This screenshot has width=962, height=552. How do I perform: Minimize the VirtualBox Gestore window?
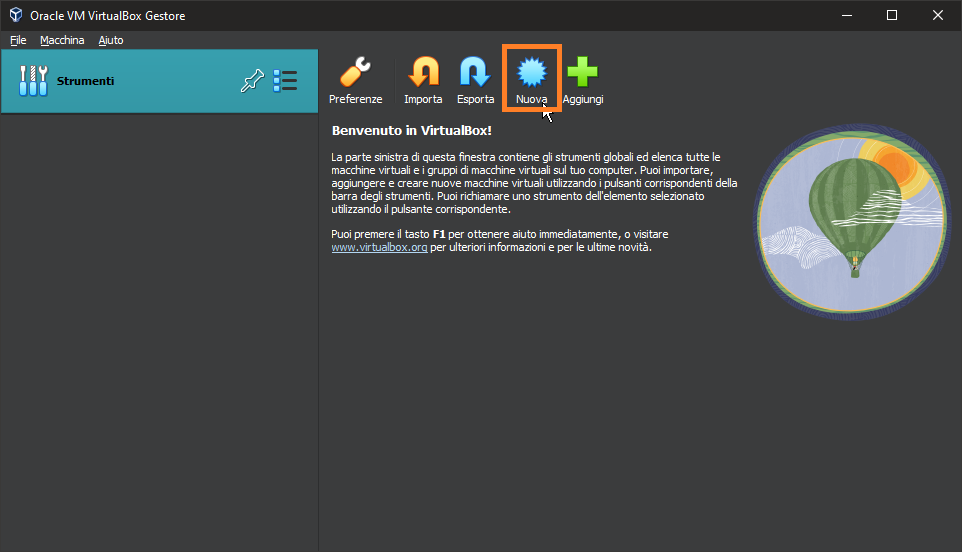point(847,15)
